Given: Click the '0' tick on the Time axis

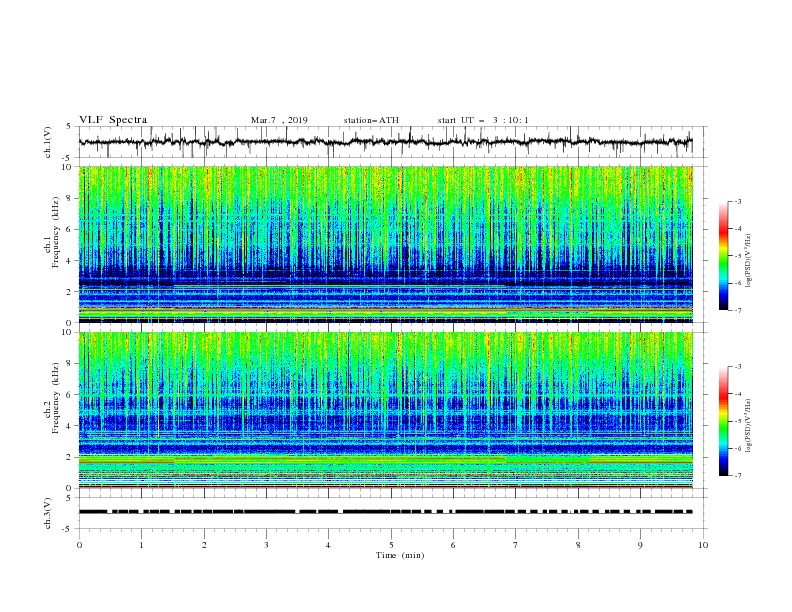Looking at the screenshot, I should [x=79, y=545].
